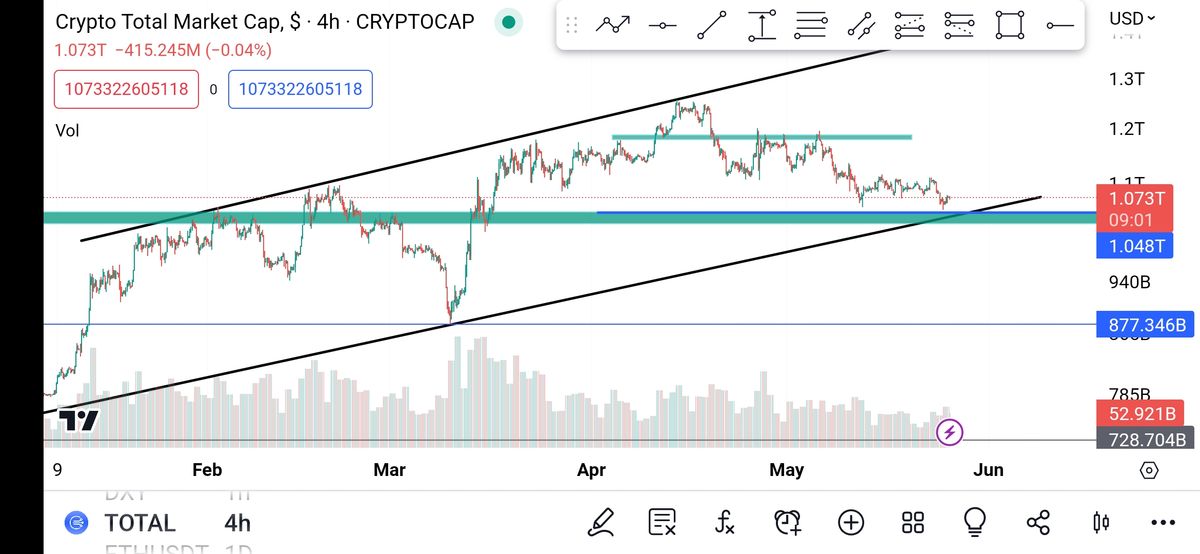This screenshot has height=554, width=1200.
Task: Open chart settings hexagon at bottom right
Action: pyautogui.click(x=1148, y=470)
